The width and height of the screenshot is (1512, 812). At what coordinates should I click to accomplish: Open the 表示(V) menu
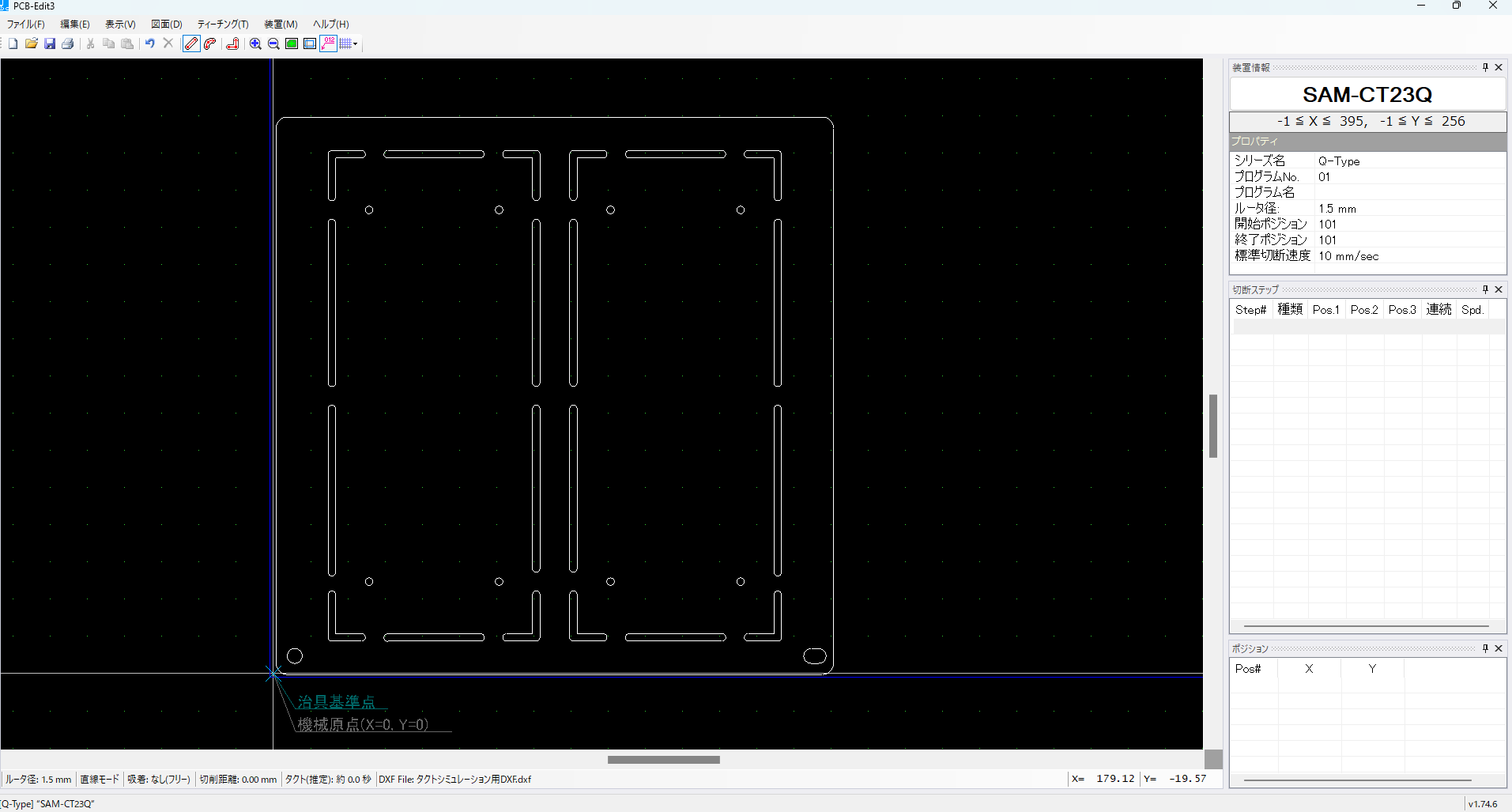(x=119, y=24)
